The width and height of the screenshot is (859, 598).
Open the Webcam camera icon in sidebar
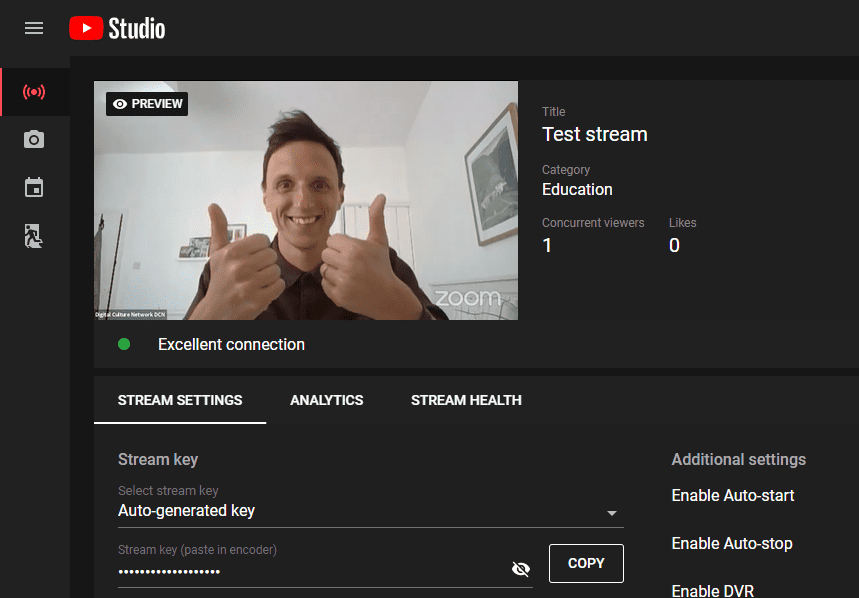34,140
